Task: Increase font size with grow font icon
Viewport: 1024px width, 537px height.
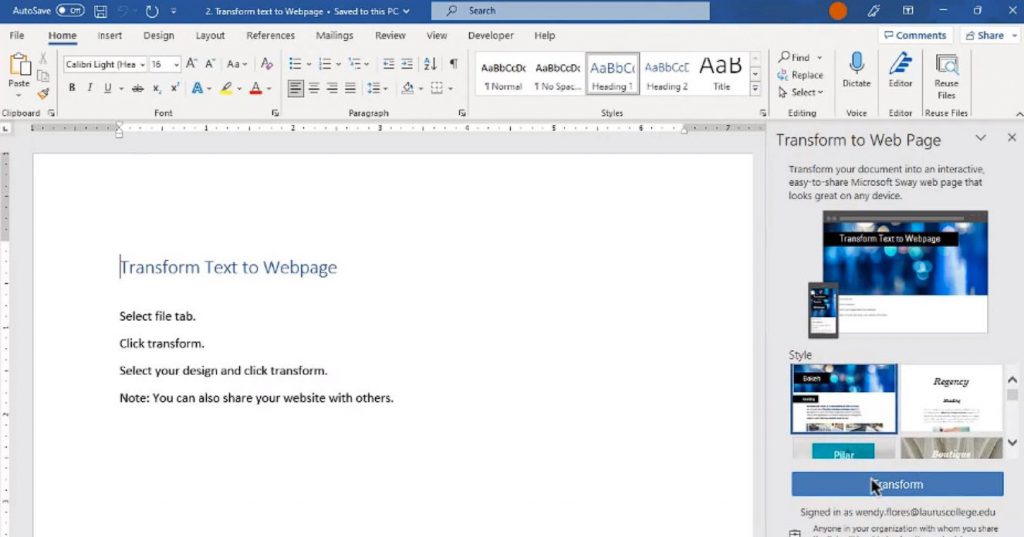Action: coord(191,63)
